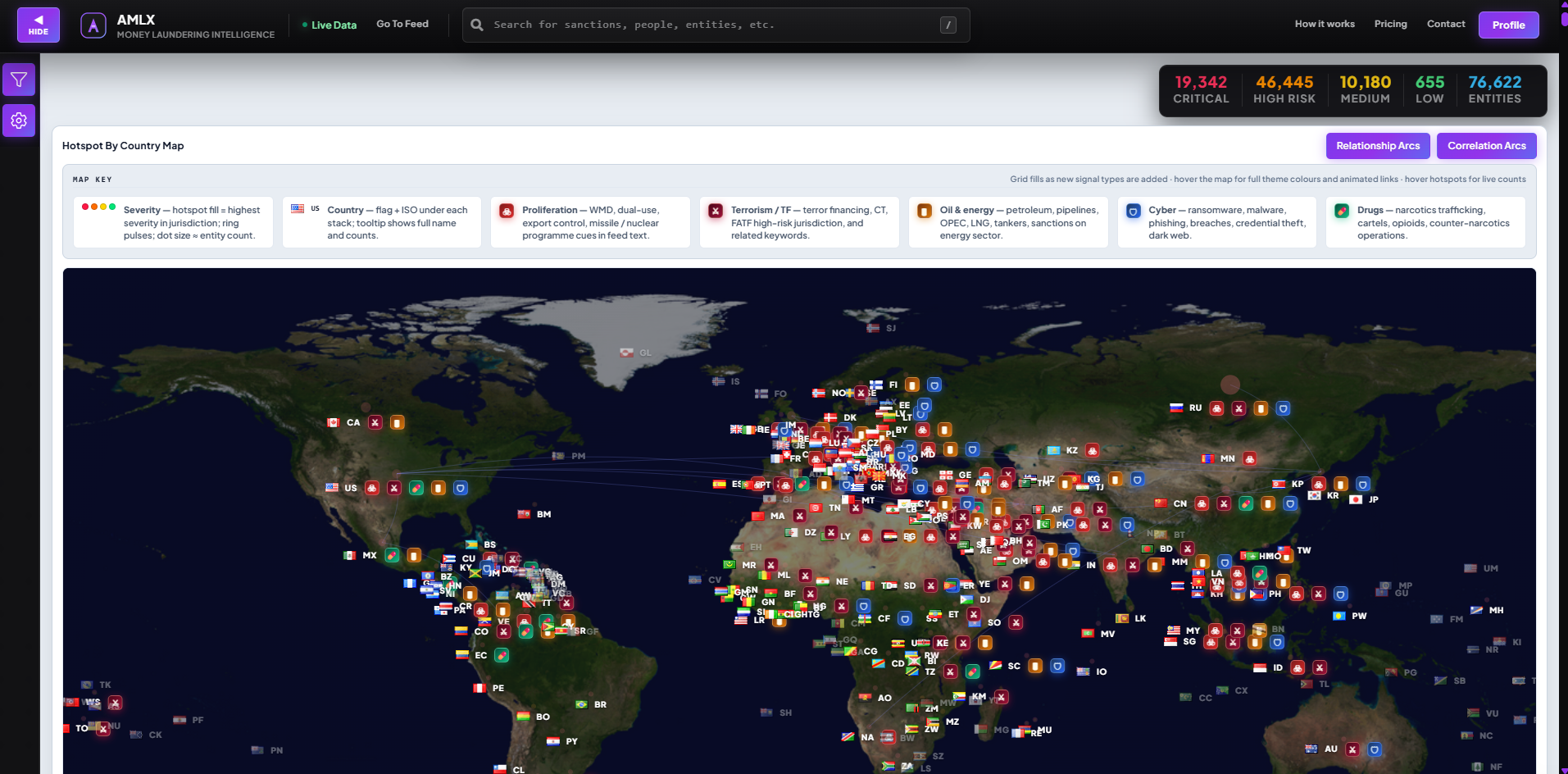The image size is (1568, 774).
Task: Open How it works page
Action: [1325, 24]
